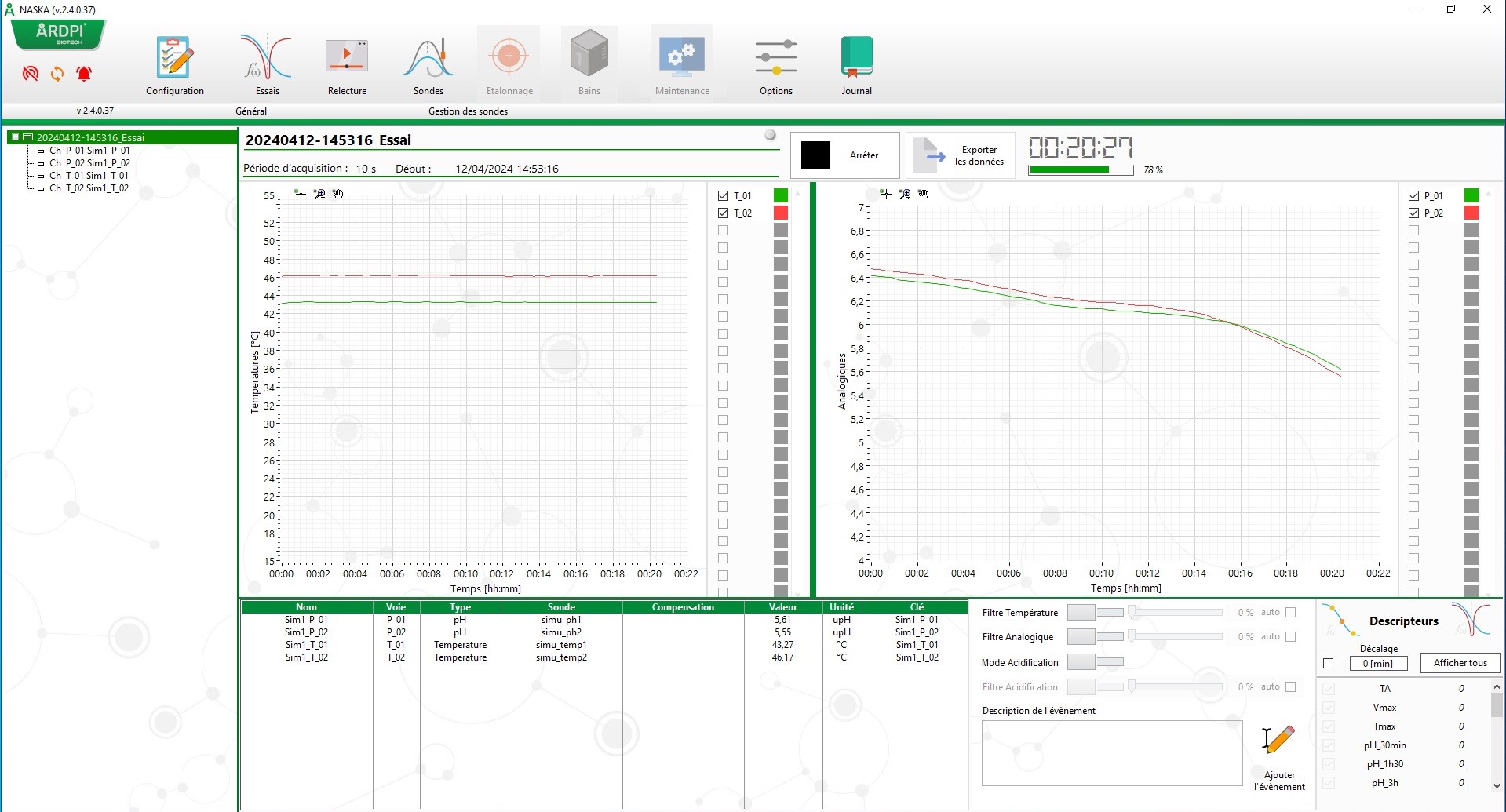Uncheck the P_02 curve checkbox
Viewport: 1506px width, 812px height.
click(x=1413, y=213)
